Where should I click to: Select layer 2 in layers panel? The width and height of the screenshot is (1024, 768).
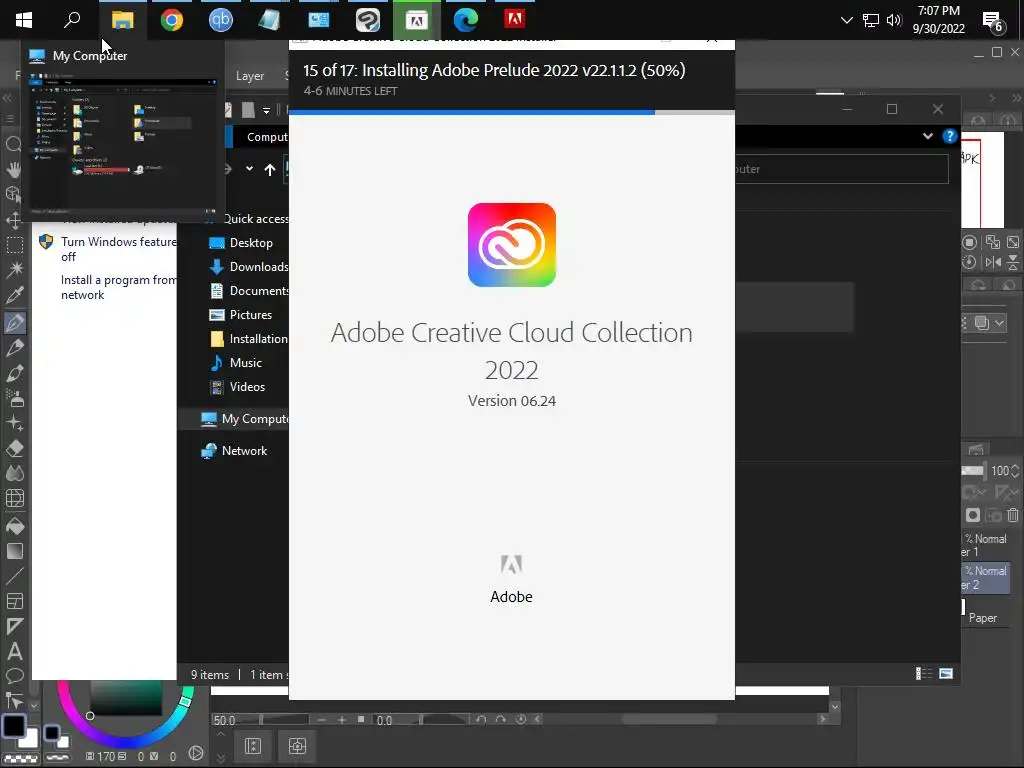(985, 578)
